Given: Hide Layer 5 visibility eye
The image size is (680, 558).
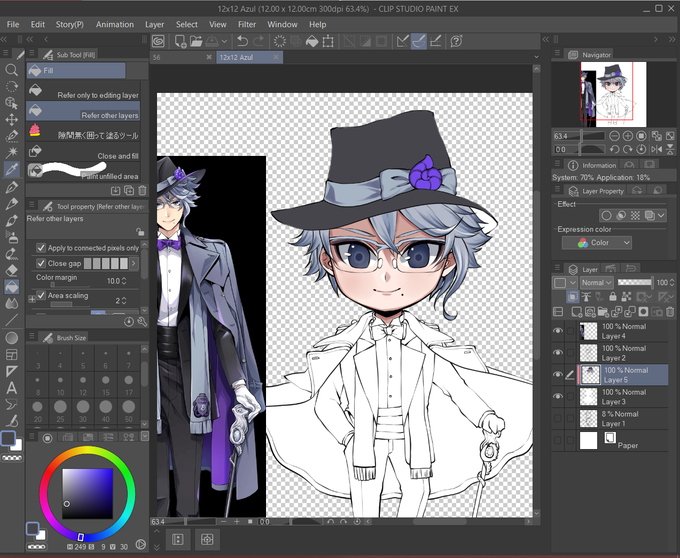Looking at the screenshot, I should tap(558, 375).
